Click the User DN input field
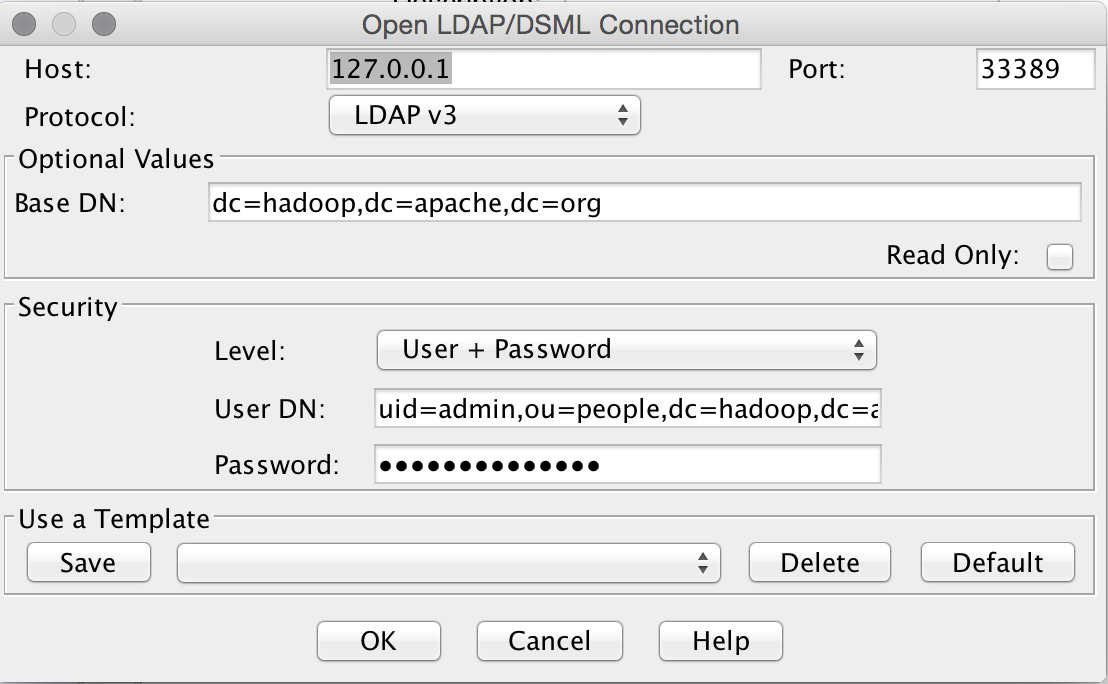The width and height of the screenshot is (1108, 684). pos(628,408)
